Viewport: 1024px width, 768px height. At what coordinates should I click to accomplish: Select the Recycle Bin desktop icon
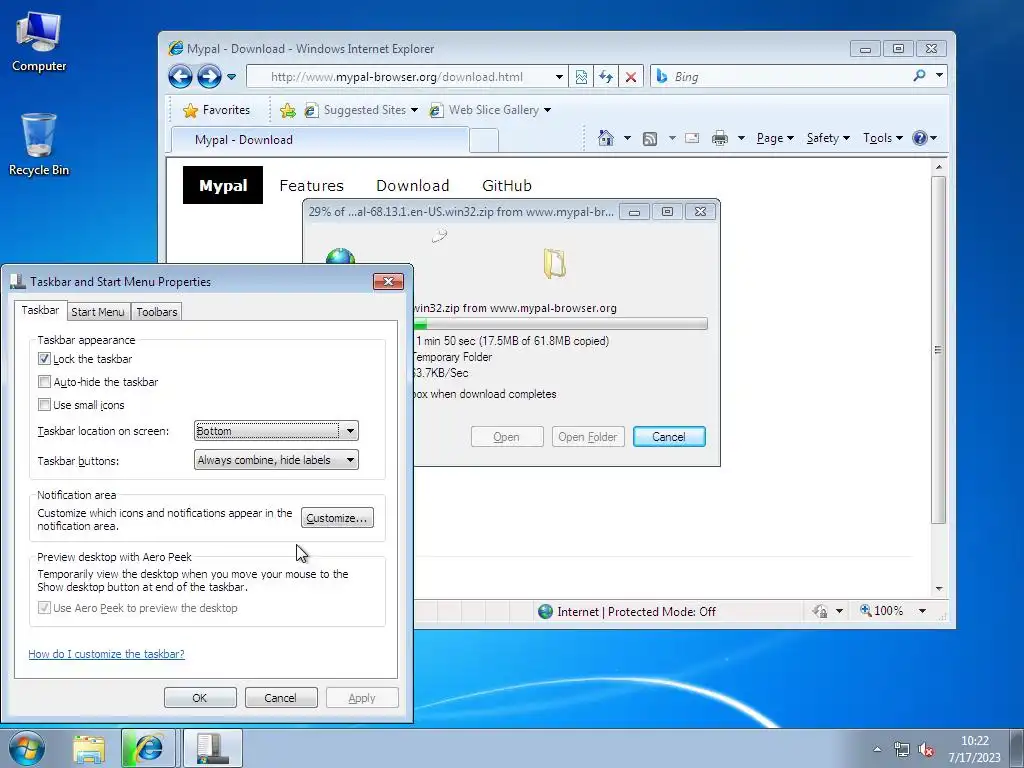pyautogui.click(x=39, y=144)
